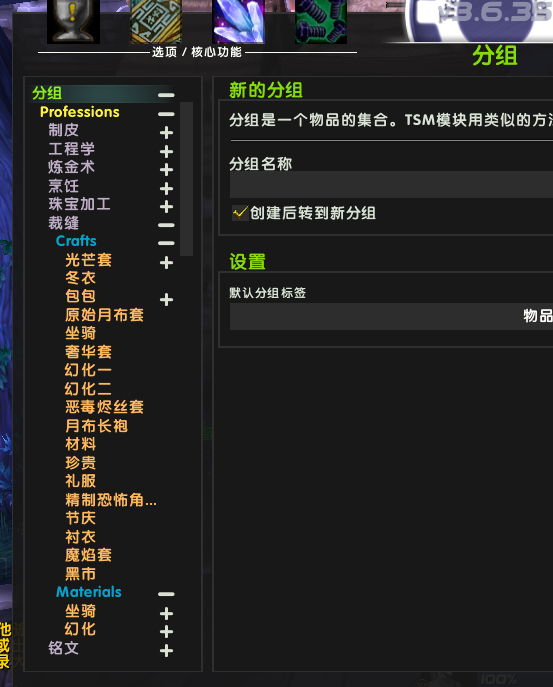Click the 分组名称 input field

[x=391, y=184]
